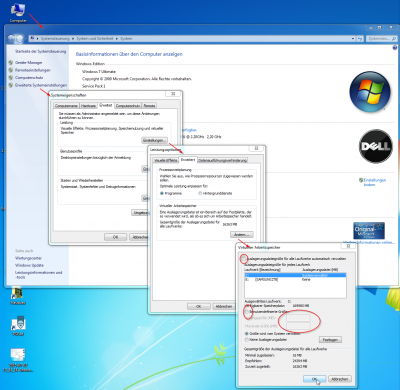Click the refresh button beside the address bar

point(360,39)
